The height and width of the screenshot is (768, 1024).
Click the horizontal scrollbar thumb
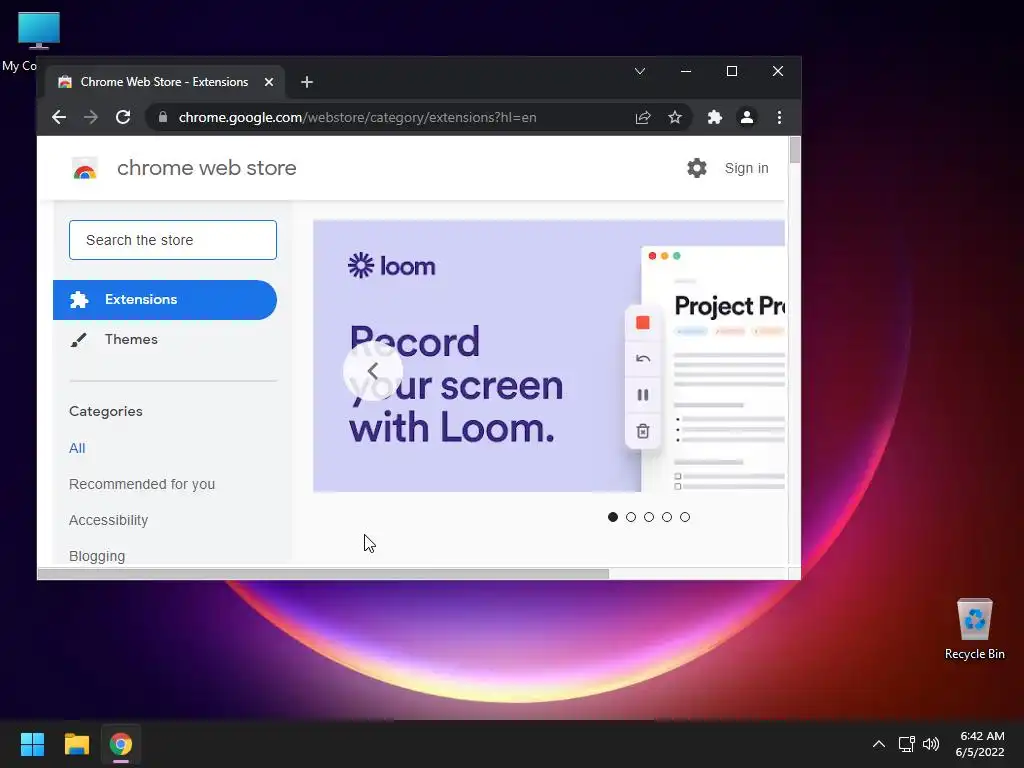(323, 574)
